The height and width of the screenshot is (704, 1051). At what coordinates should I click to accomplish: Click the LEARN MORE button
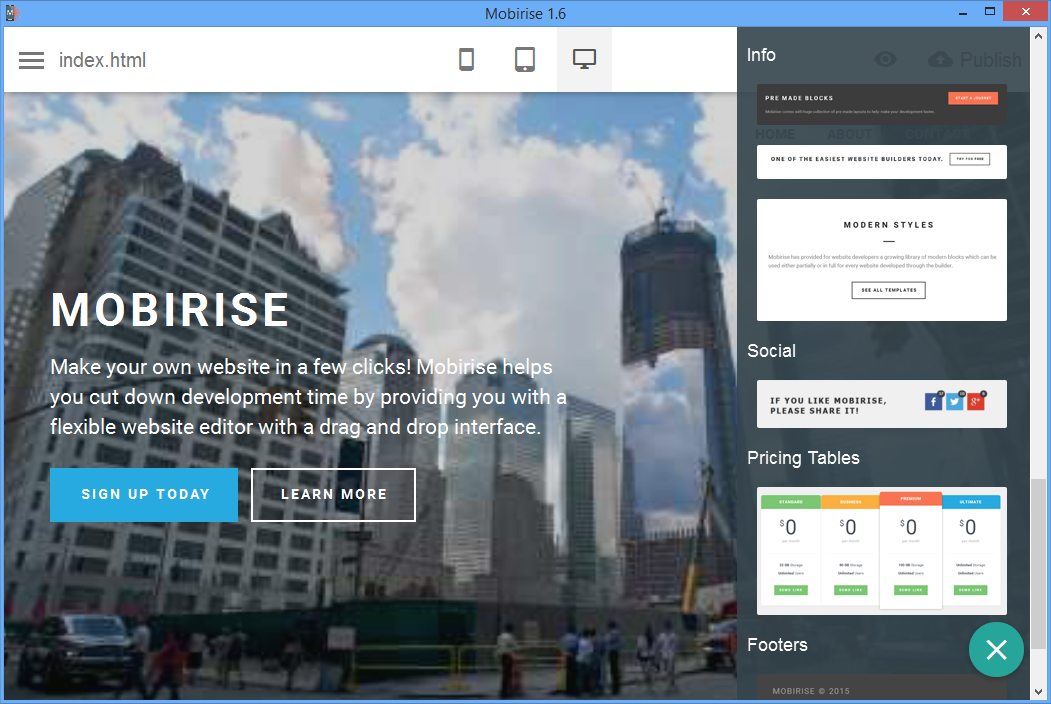coord(333,495)
